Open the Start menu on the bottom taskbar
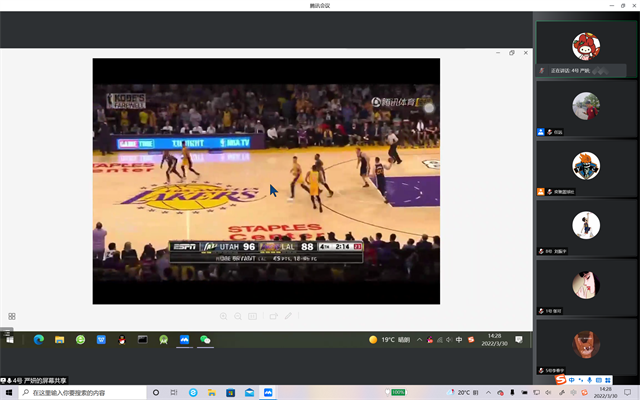This screenshot has height=400, width=640. click(x=10, y=393)
